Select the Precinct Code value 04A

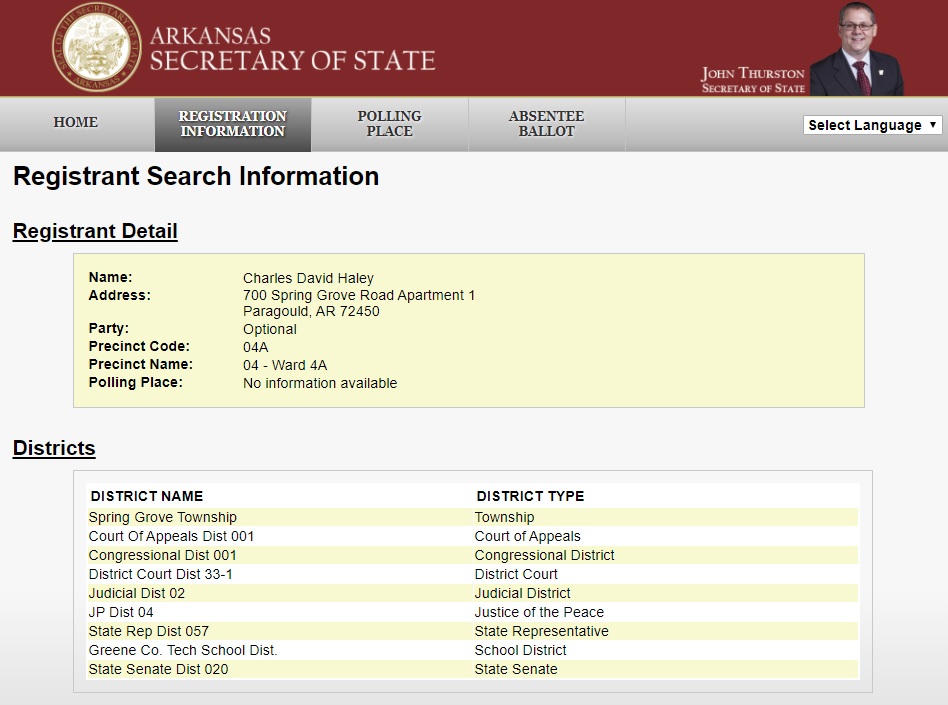[x=256, y=347]
